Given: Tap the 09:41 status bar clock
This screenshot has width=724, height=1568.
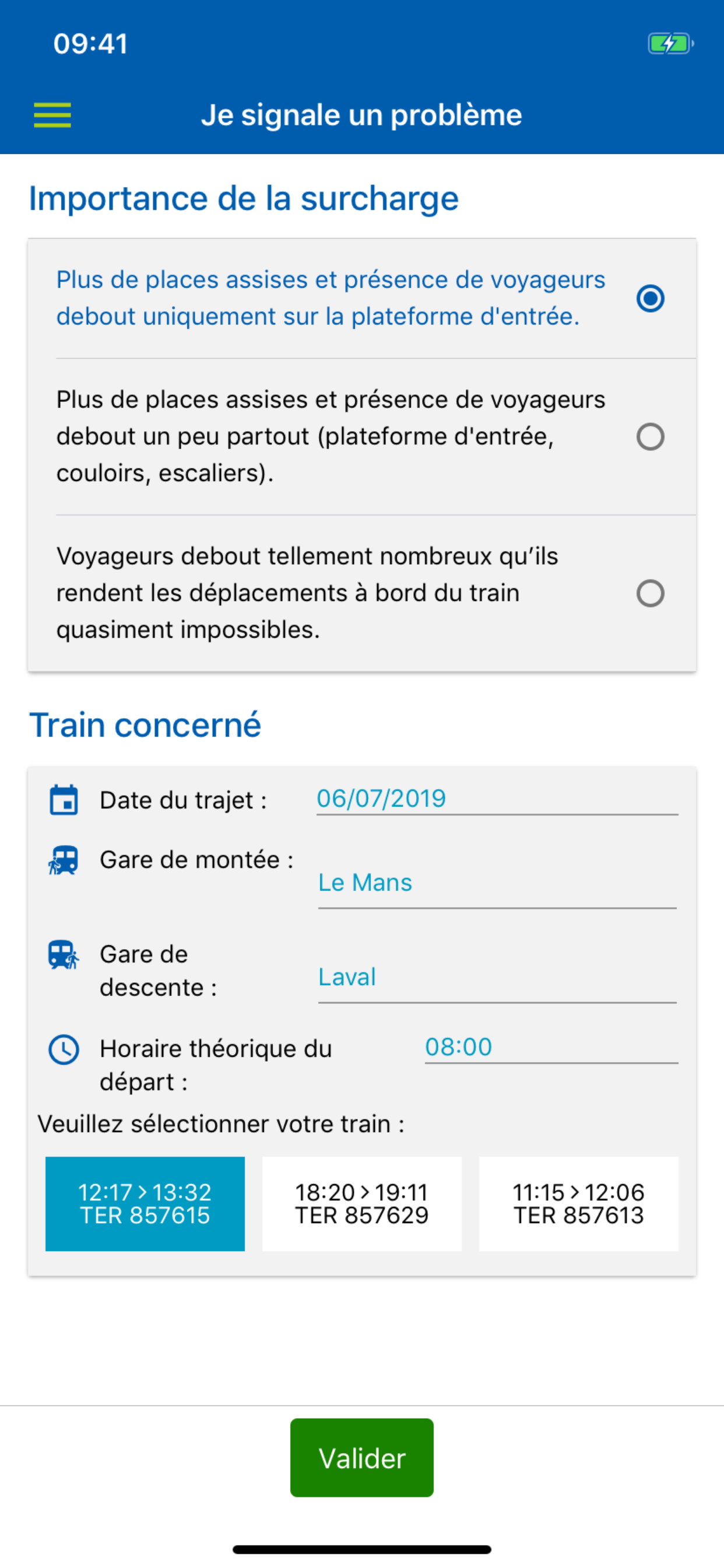Looking at the screenshot, I should coord(91,44).
